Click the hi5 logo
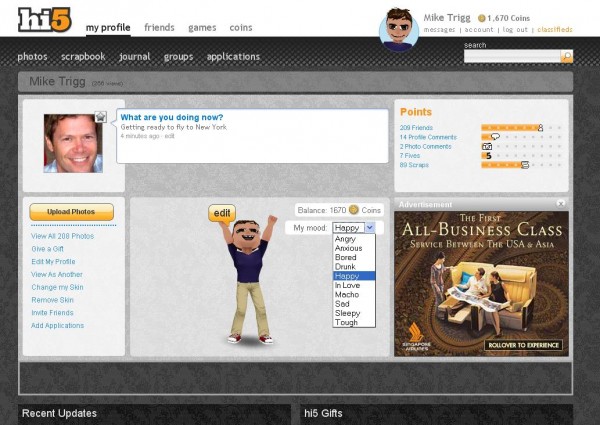Image resolution: width=600 pixels, height=425 pixels. pyautogui.click(x=42, y=20)
